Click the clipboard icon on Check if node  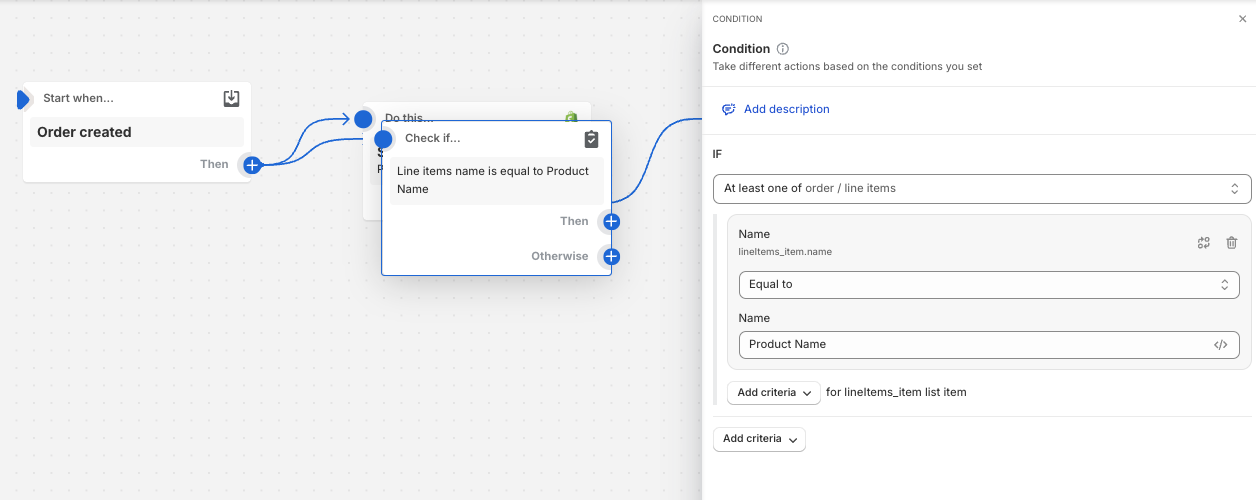[591, 138]
